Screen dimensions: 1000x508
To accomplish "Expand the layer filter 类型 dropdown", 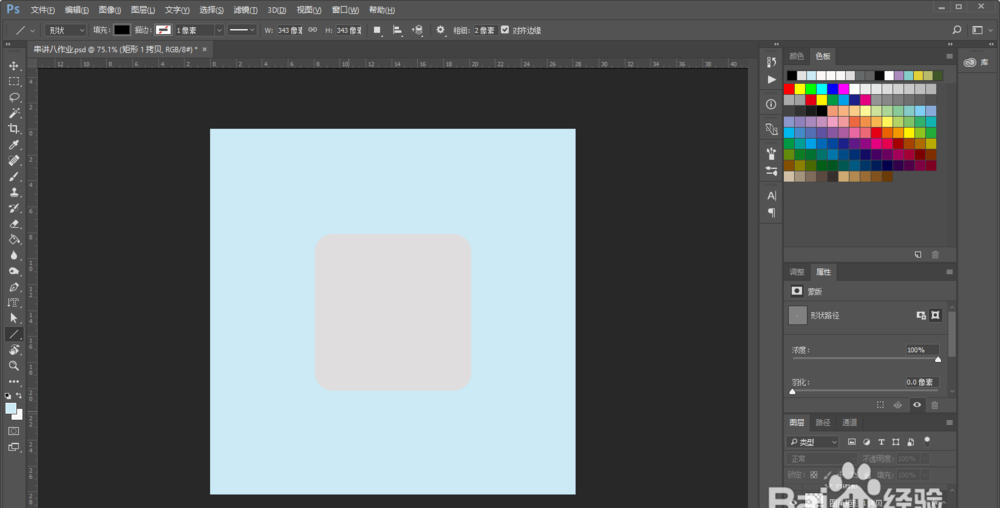I will click(814, 441).
